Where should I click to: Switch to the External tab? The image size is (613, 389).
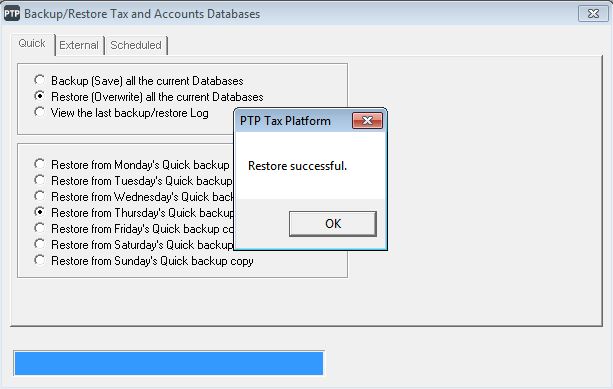(x=79, y=45)
